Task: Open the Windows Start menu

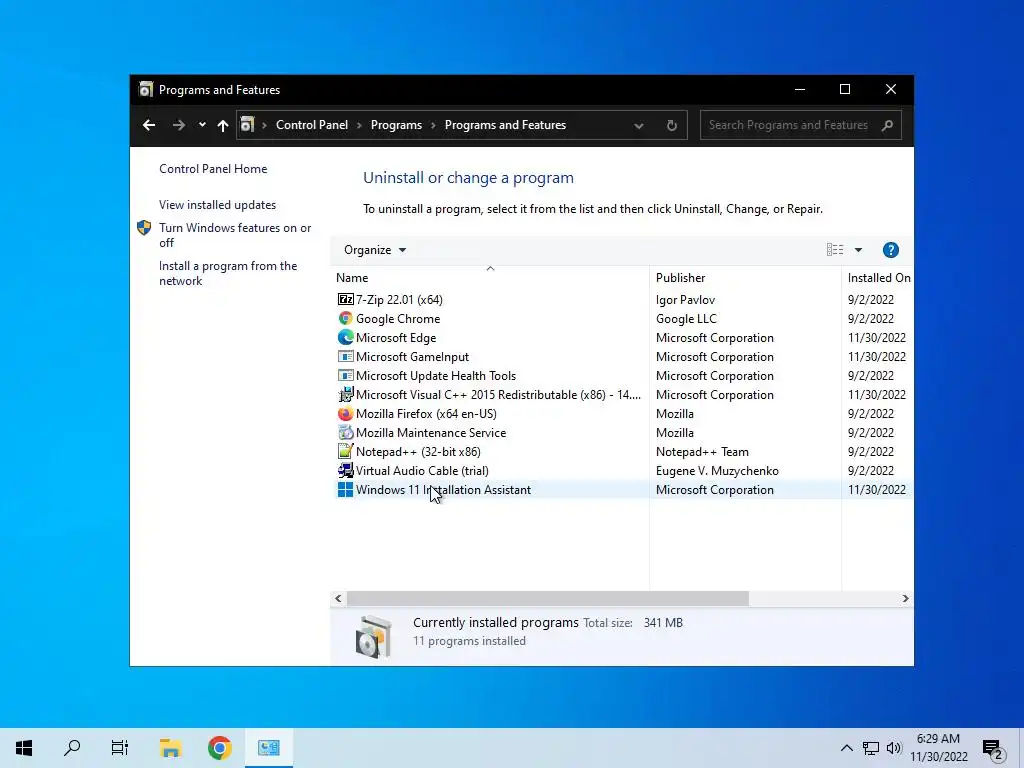Action: pyautogui.click(x=24, y=748)
